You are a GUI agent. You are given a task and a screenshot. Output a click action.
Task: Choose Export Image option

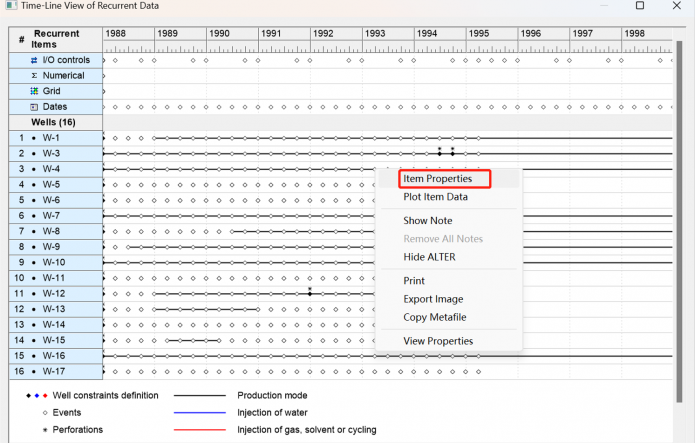pos(433,299)
